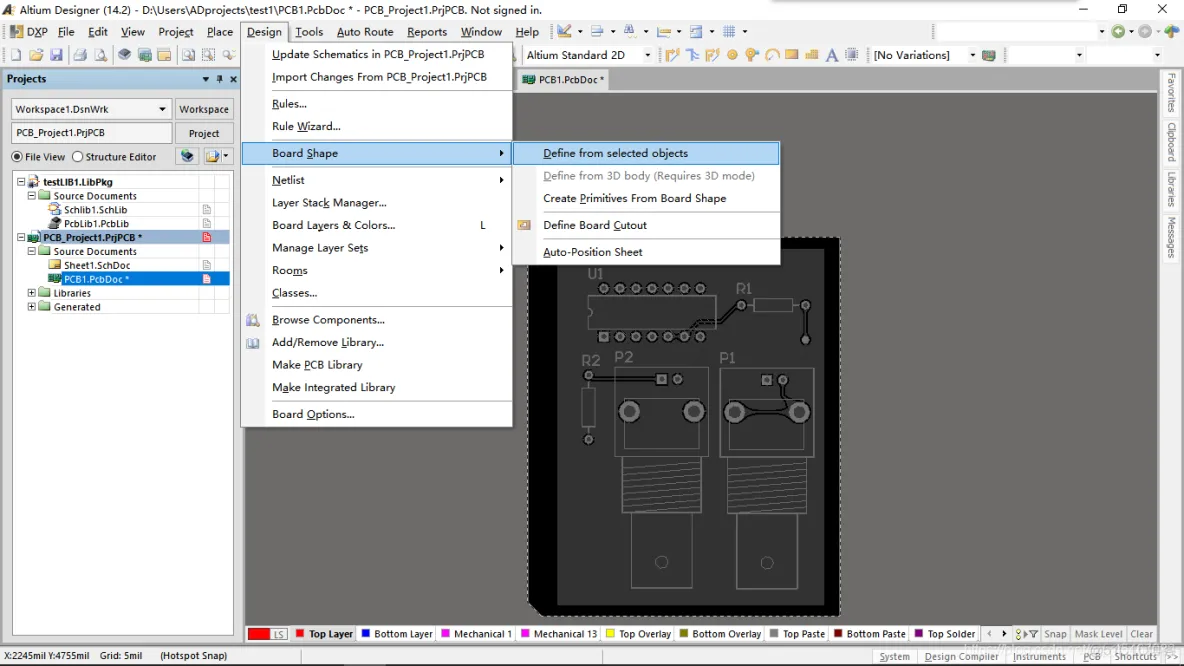Click the Save icon in toolbar

click(57, 55)
